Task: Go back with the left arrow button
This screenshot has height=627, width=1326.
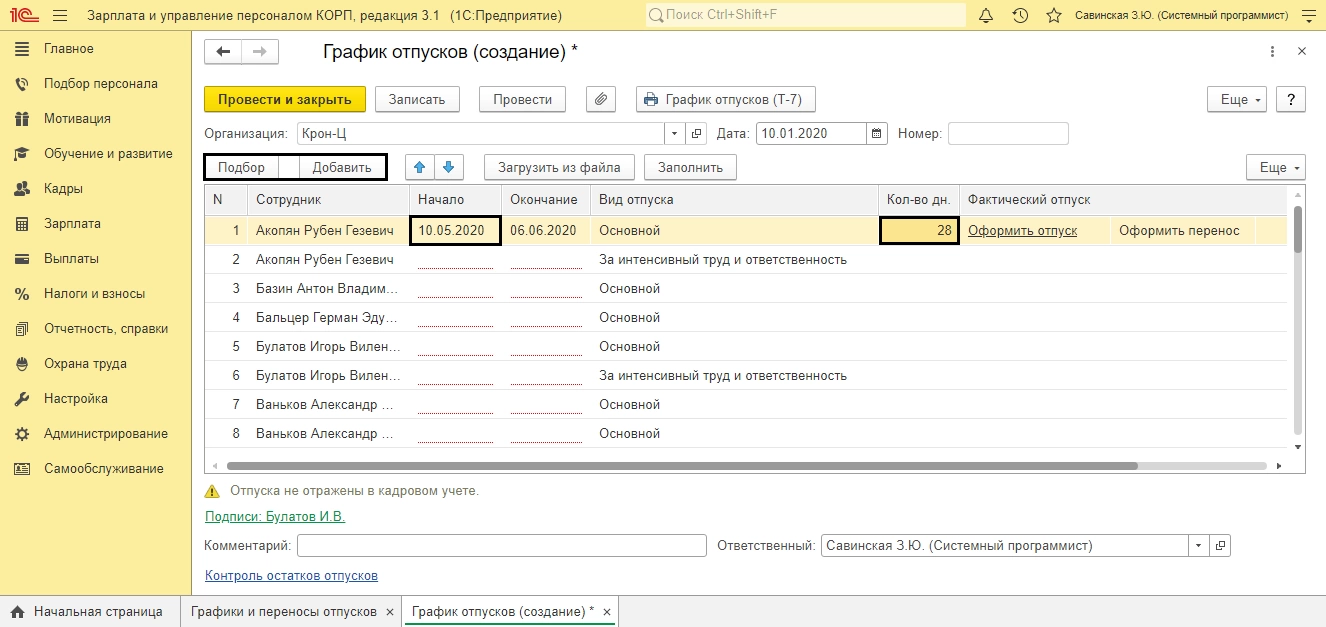Action: (x=223, y=52)
